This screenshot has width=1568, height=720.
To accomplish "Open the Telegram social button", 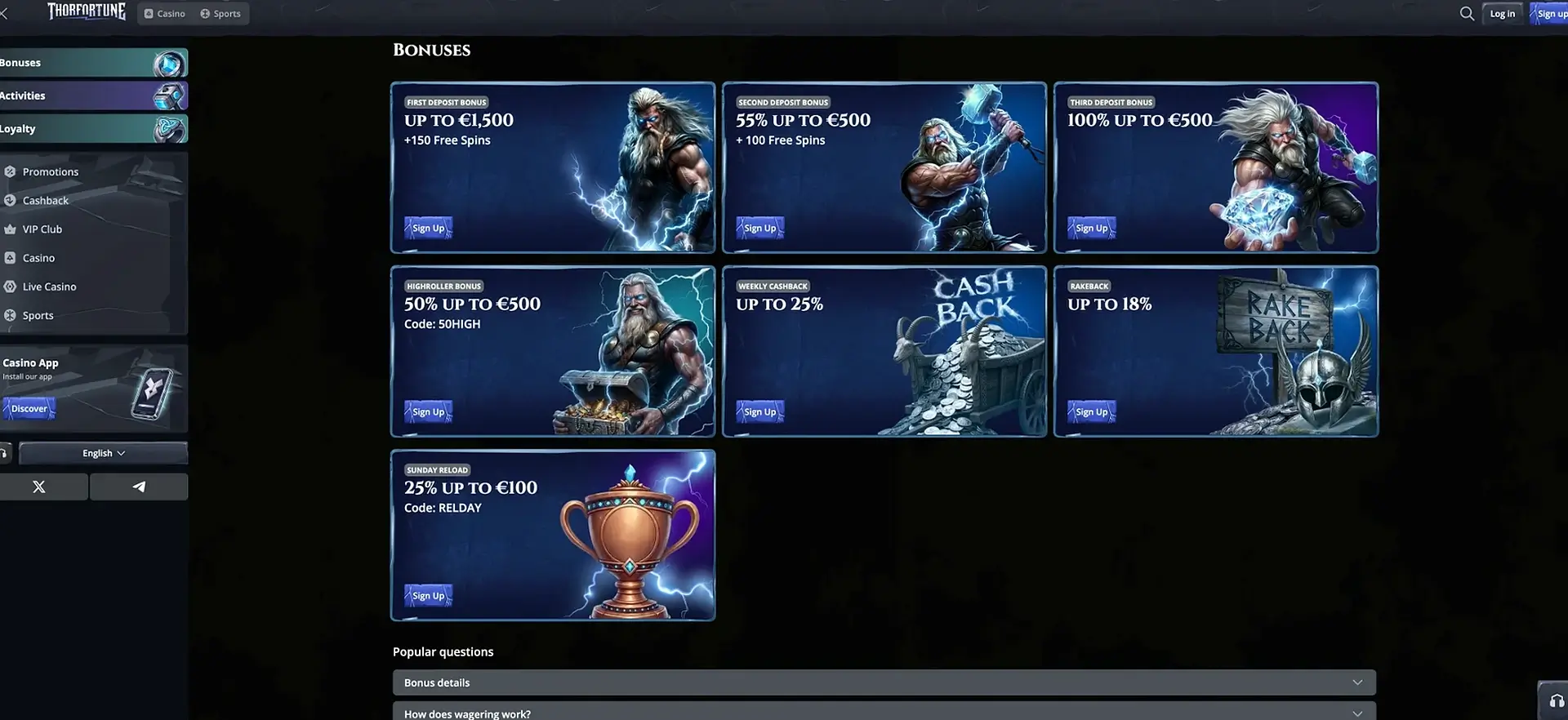I will [139, 487].
